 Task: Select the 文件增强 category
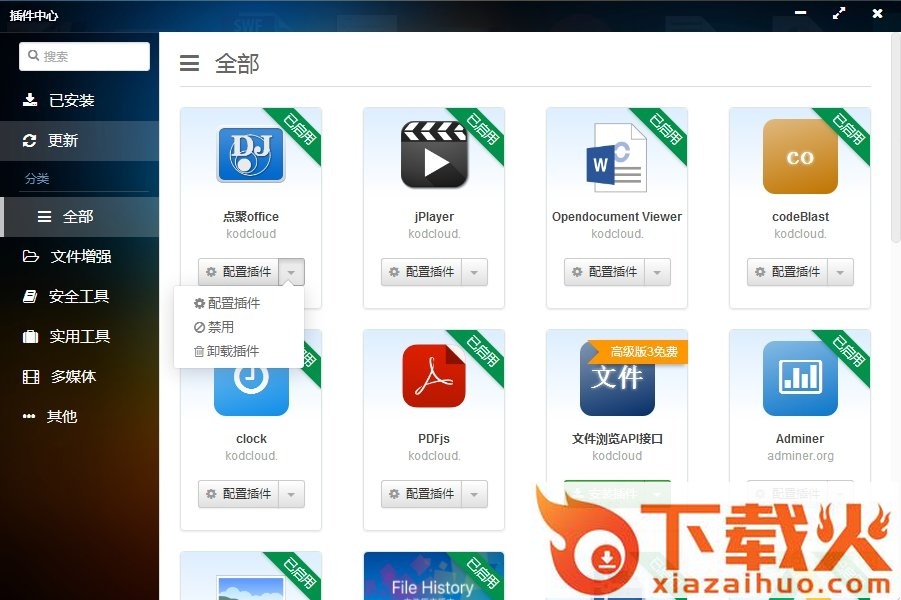click(79, 256)
